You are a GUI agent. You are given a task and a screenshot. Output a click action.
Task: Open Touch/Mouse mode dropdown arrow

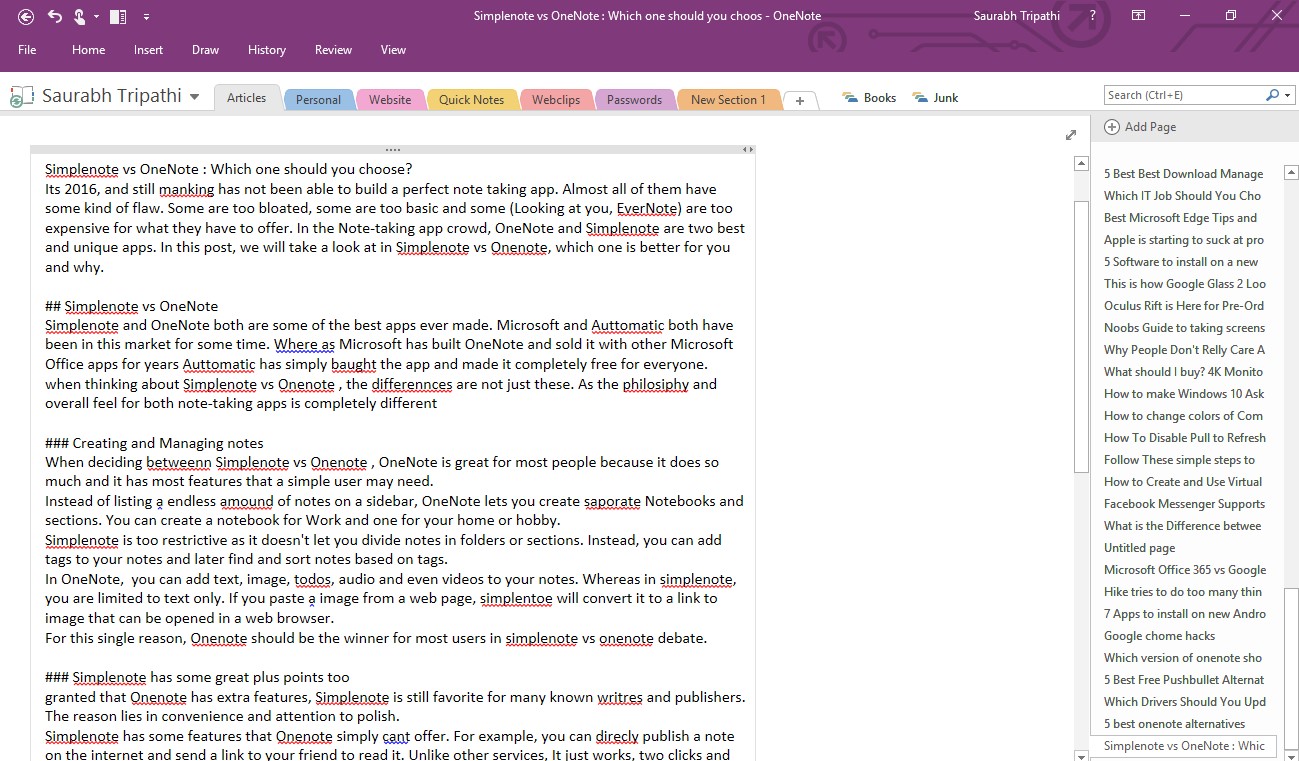(x=96, y=17)
